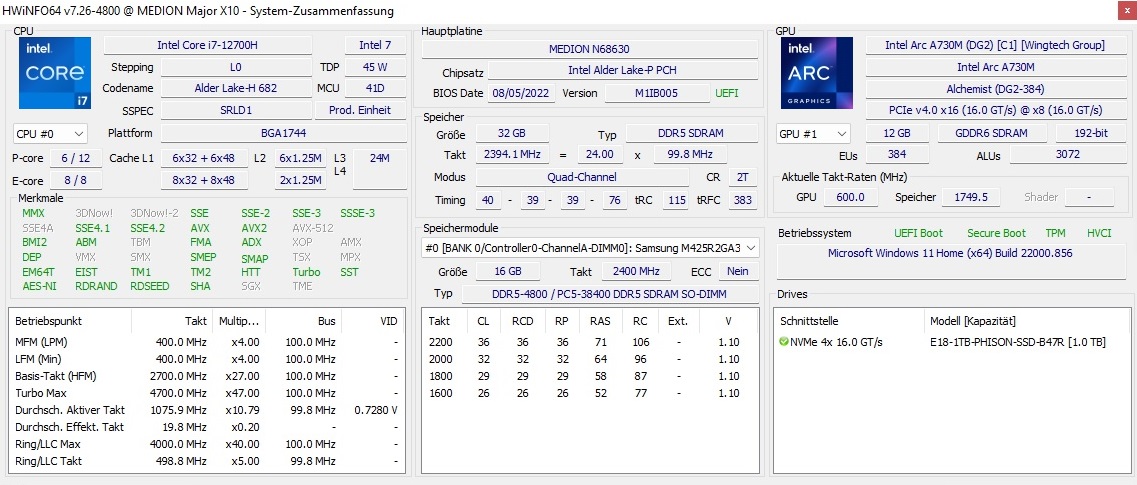Image resolution: width=1137 pixels, height=485 pixels.
Task: Click the Betriebspunkt column header
Action: click(49, 321)
